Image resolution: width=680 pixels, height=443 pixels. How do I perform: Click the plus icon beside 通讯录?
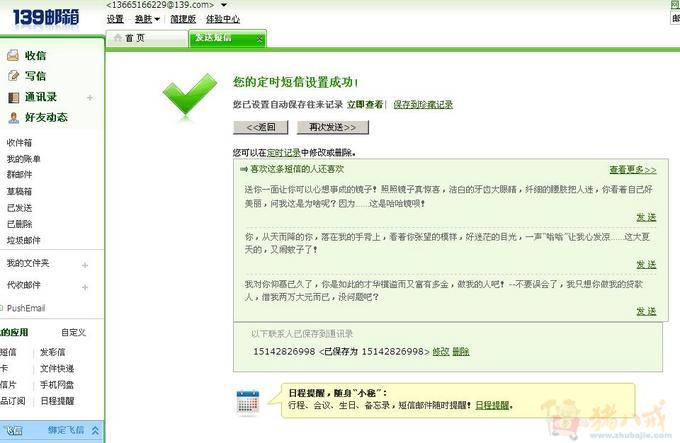pyautogui.click(x=90, y=98)
